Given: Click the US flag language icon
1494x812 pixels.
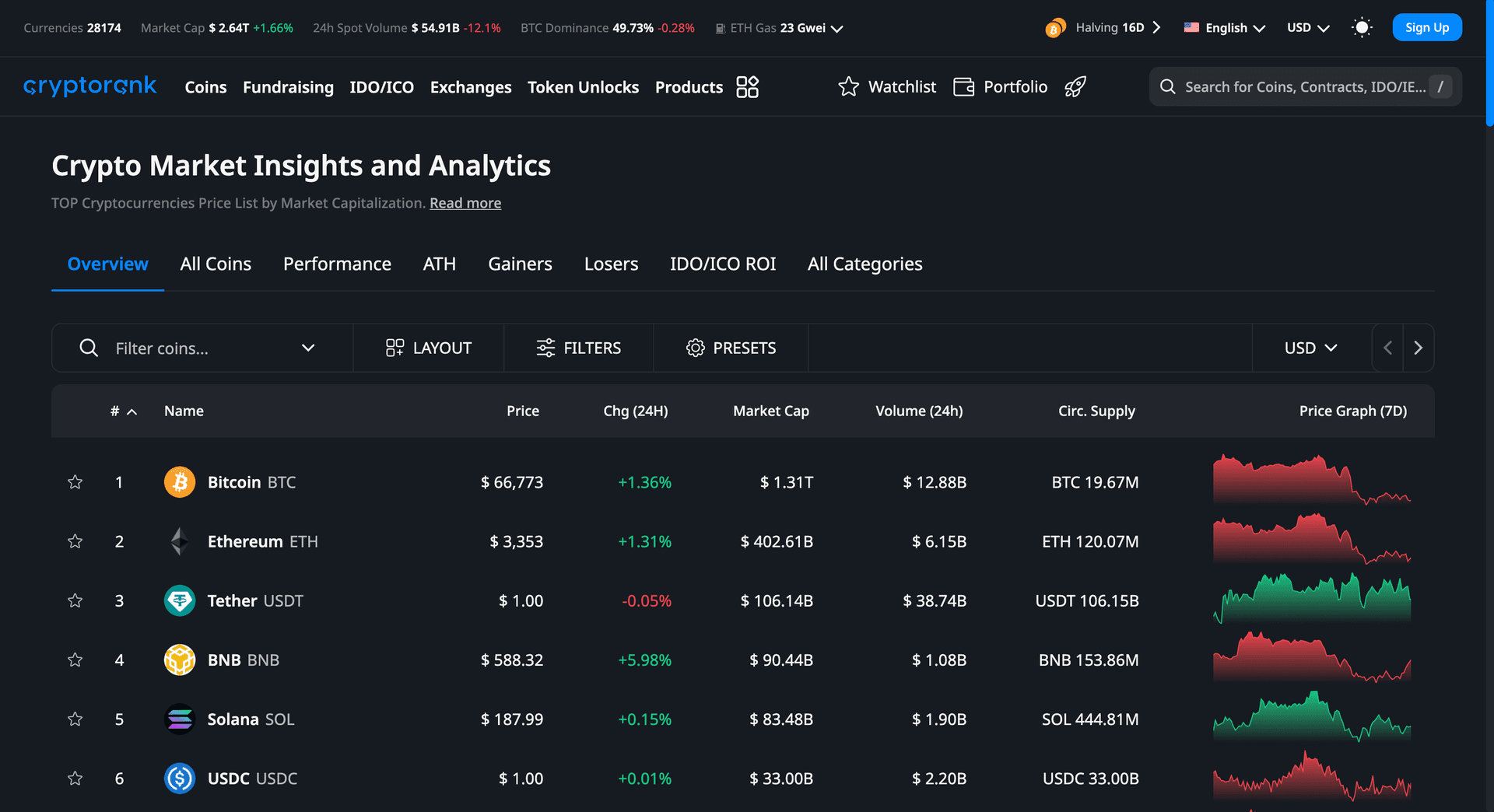Looking at the screenshot, I should click(1191, 27).
